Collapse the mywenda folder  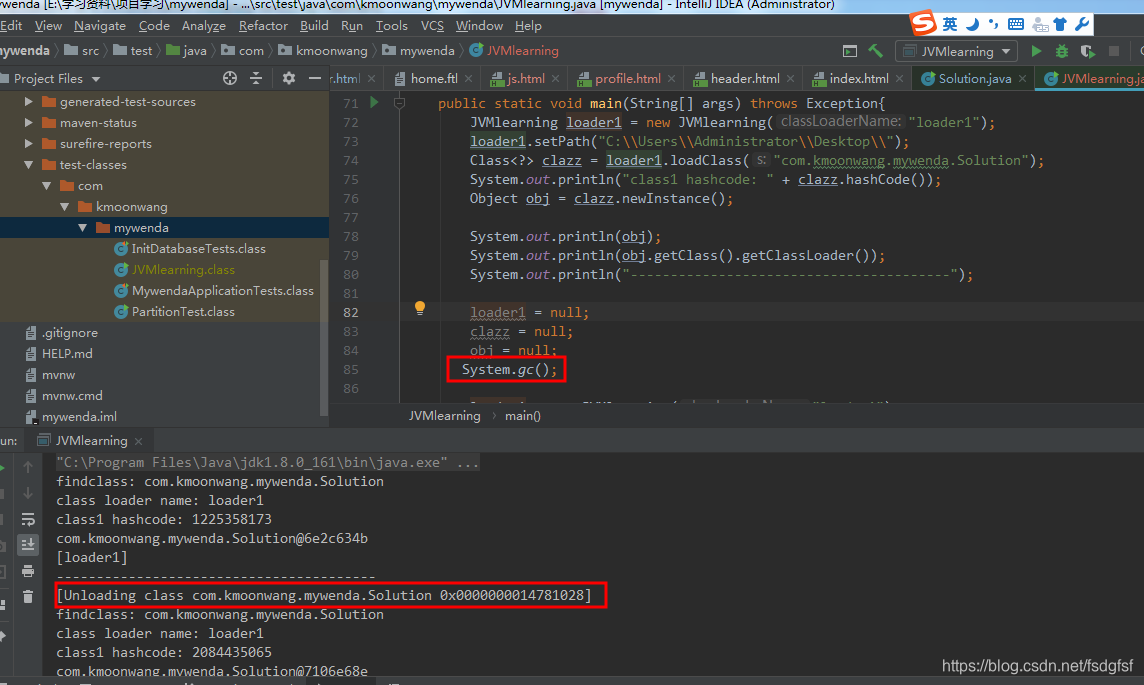pyautogui.click(x=82, y=228)
